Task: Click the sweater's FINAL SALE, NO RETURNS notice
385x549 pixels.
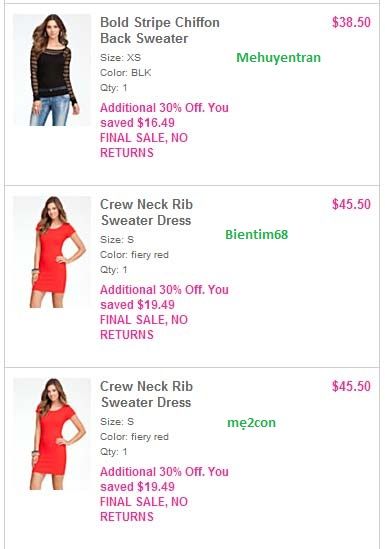Action: [144, 145]
